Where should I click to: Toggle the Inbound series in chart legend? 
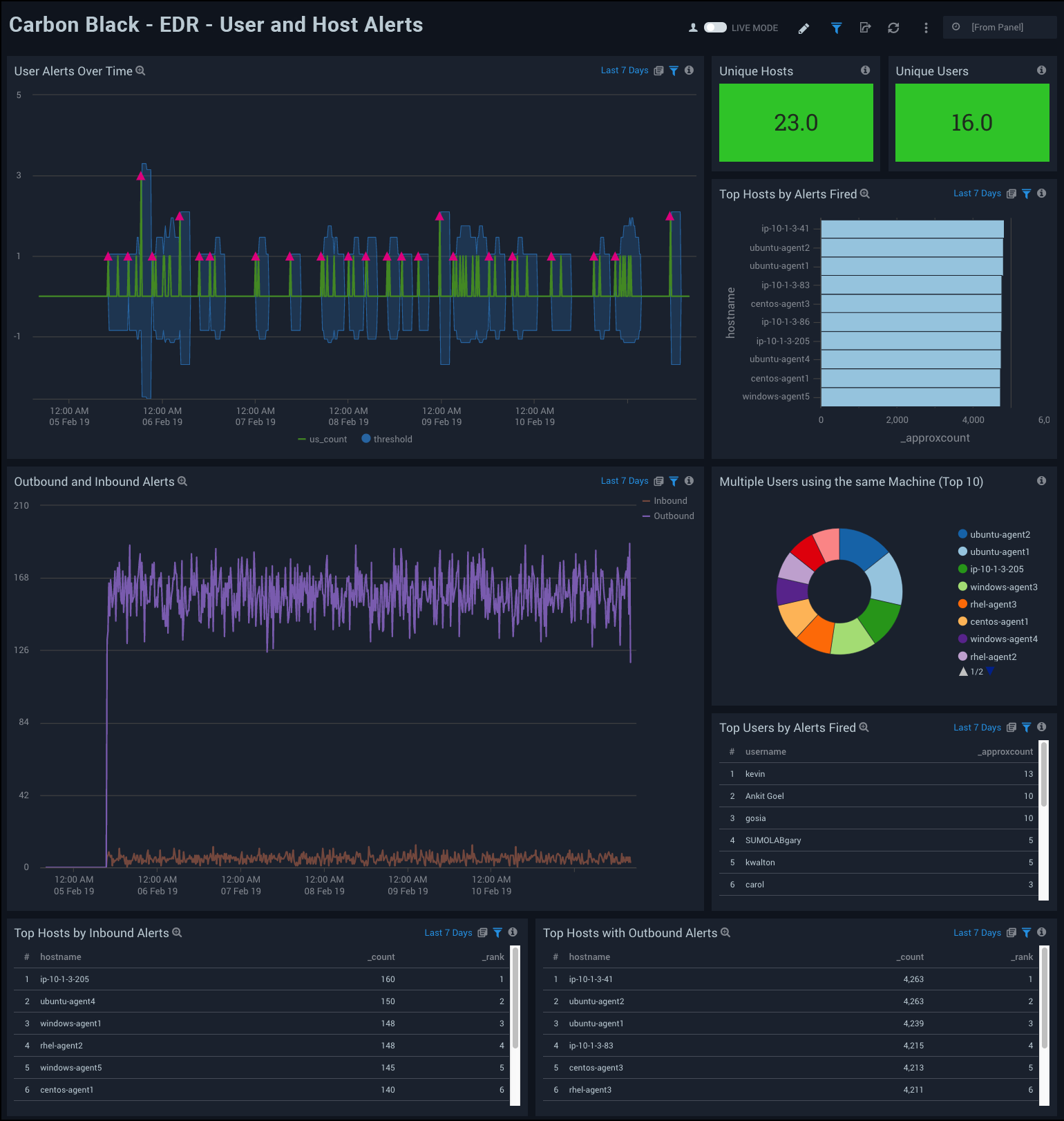point(669,501)
